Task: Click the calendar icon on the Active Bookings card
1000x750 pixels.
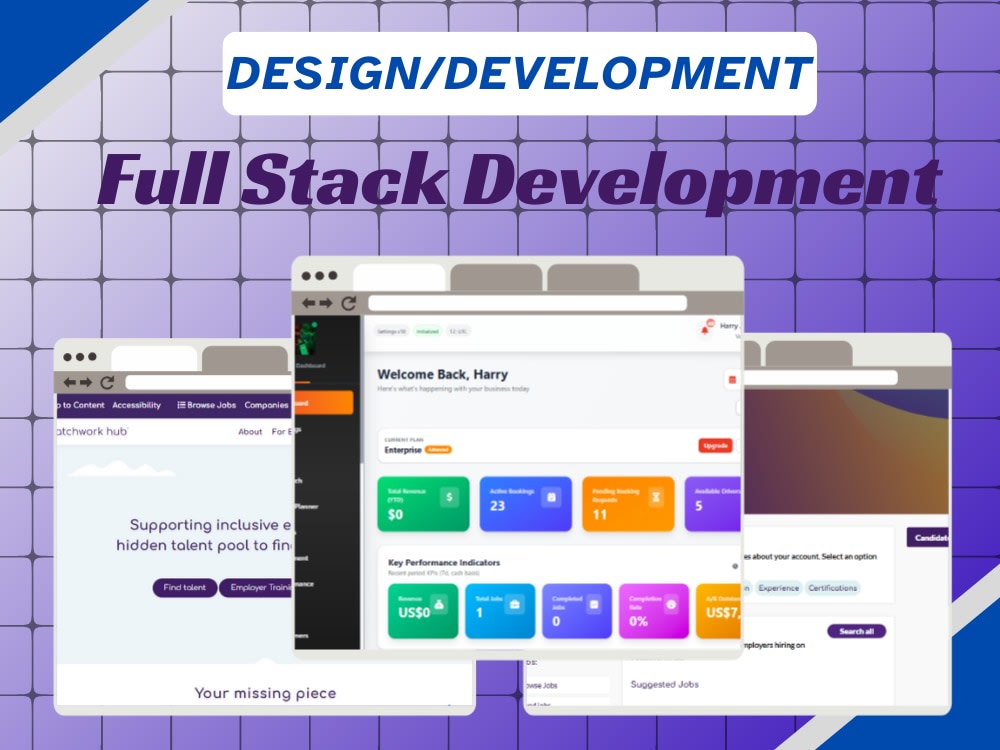Action: 551,497
